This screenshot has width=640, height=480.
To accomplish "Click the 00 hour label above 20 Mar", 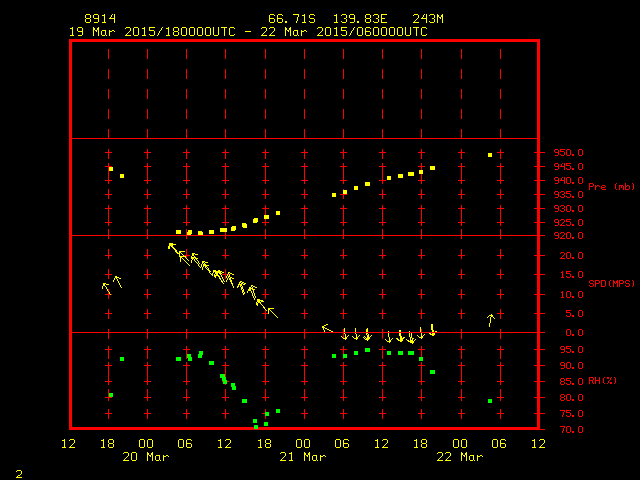I will 146,444.
